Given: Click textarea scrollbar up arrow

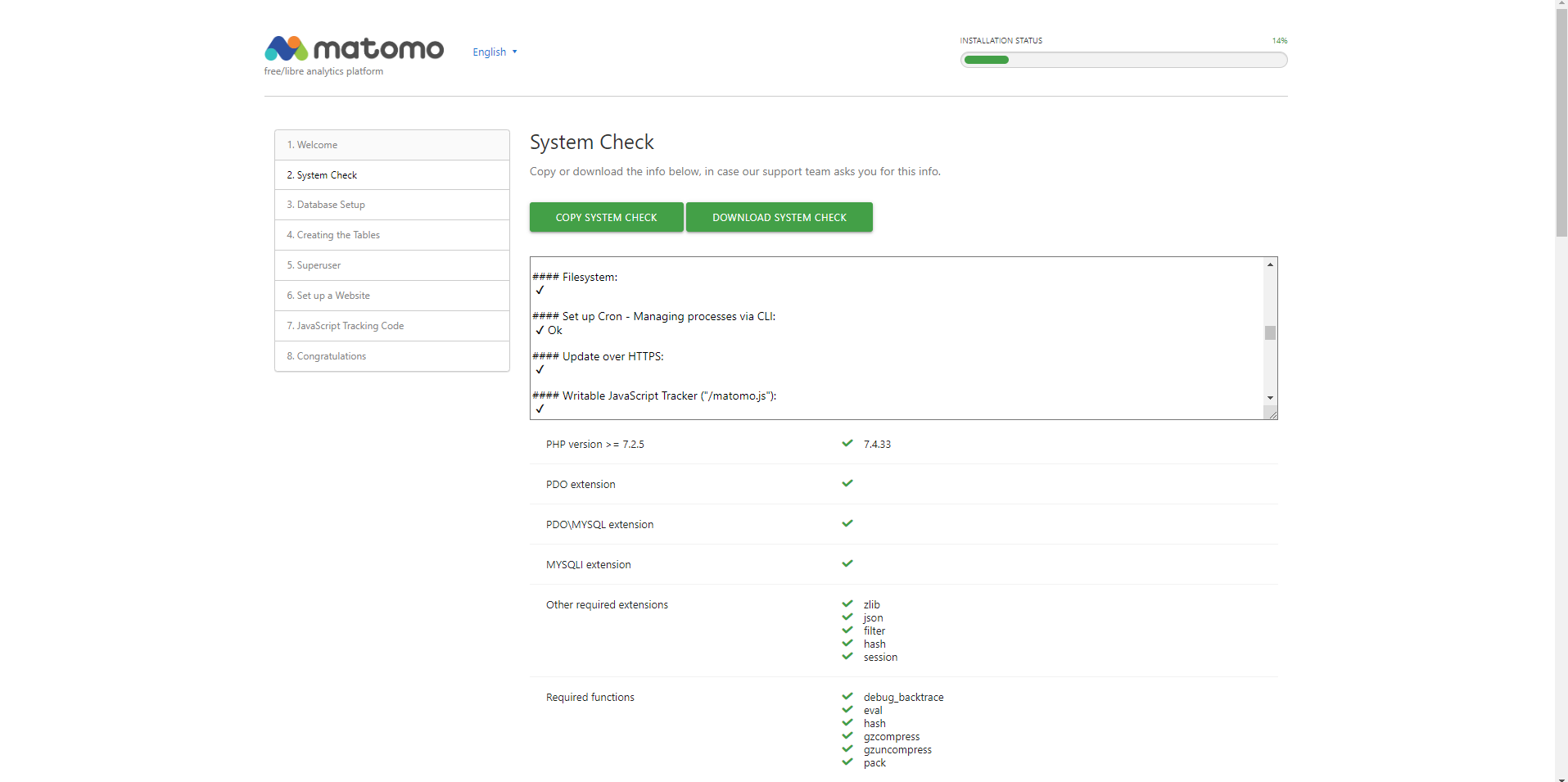Looking at the screenshot, I should [1270, 264].
